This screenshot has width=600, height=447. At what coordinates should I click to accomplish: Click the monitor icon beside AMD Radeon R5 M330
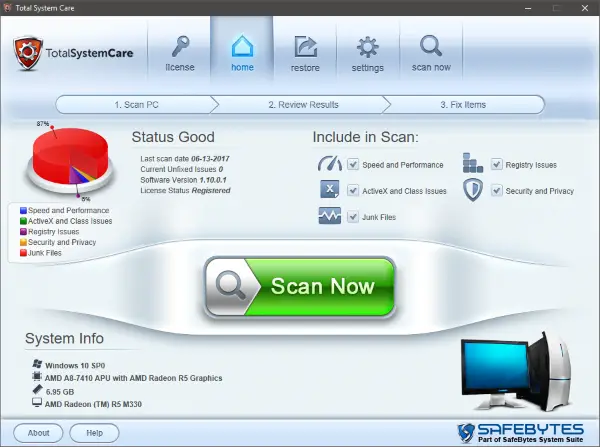37,403
